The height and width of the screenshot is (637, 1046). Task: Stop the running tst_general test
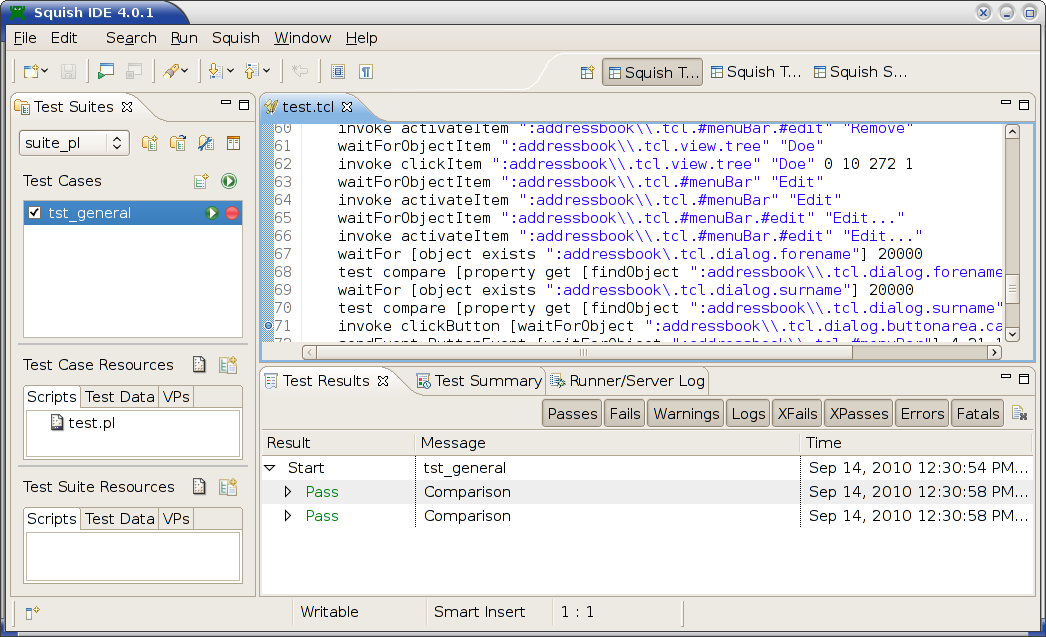(231, 212)
